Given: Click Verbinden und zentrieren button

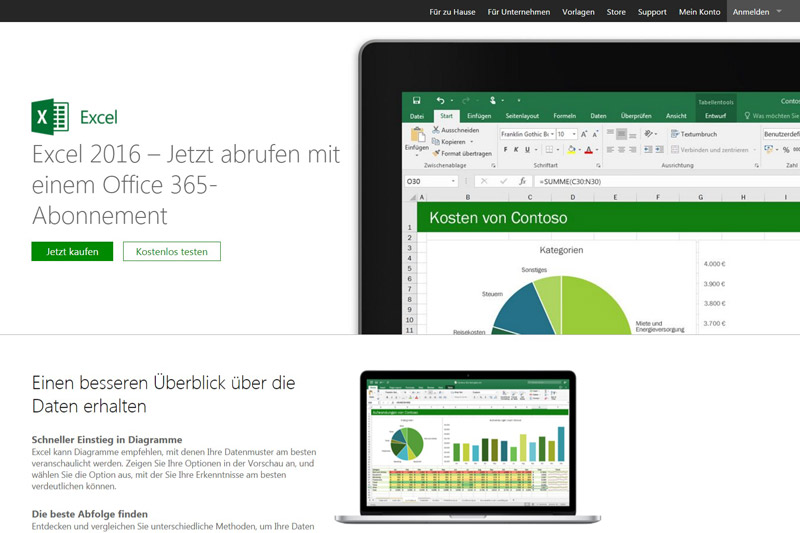Looking at the screenshot, I should [x=710, y=150].
